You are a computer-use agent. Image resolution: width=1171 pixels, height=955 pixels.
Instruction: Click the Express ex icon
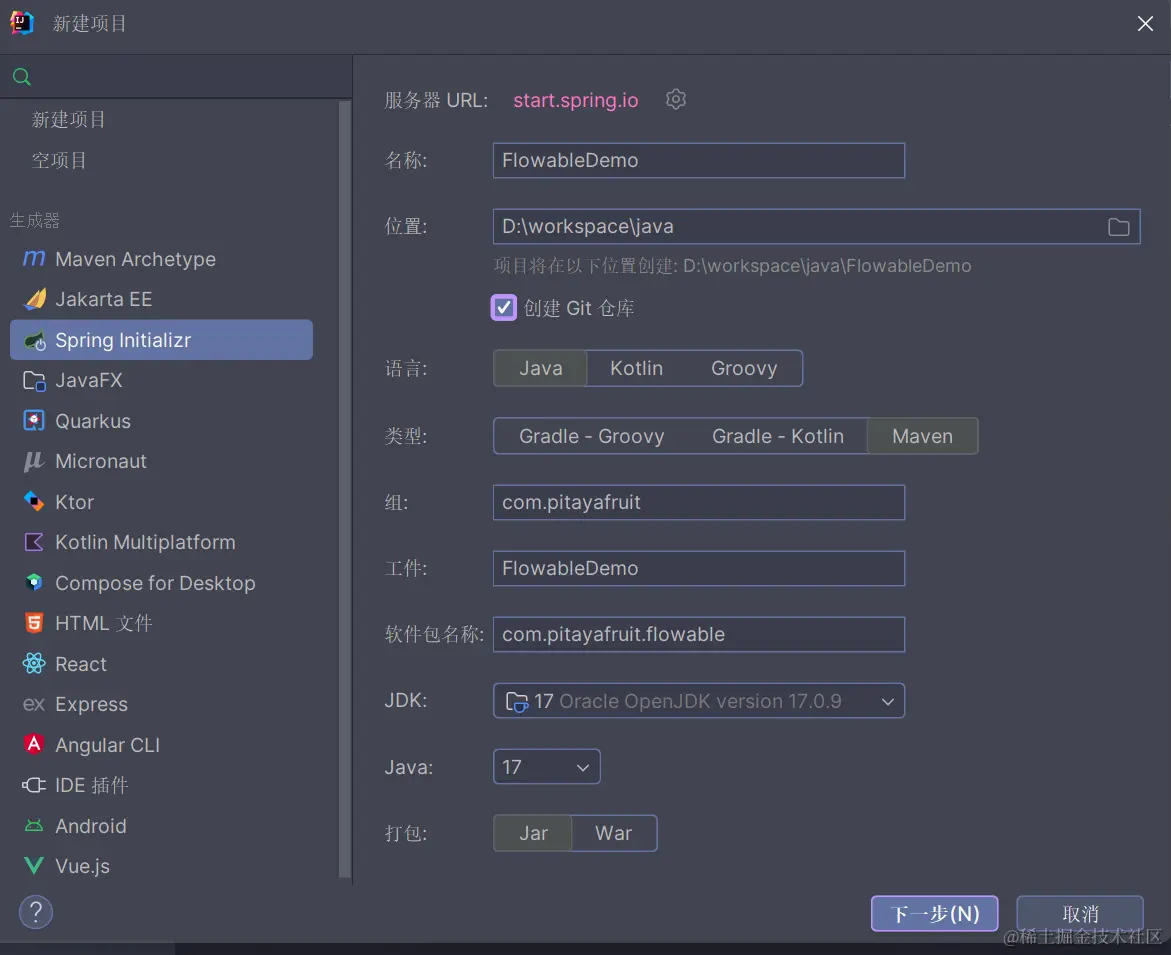point(34,704)
